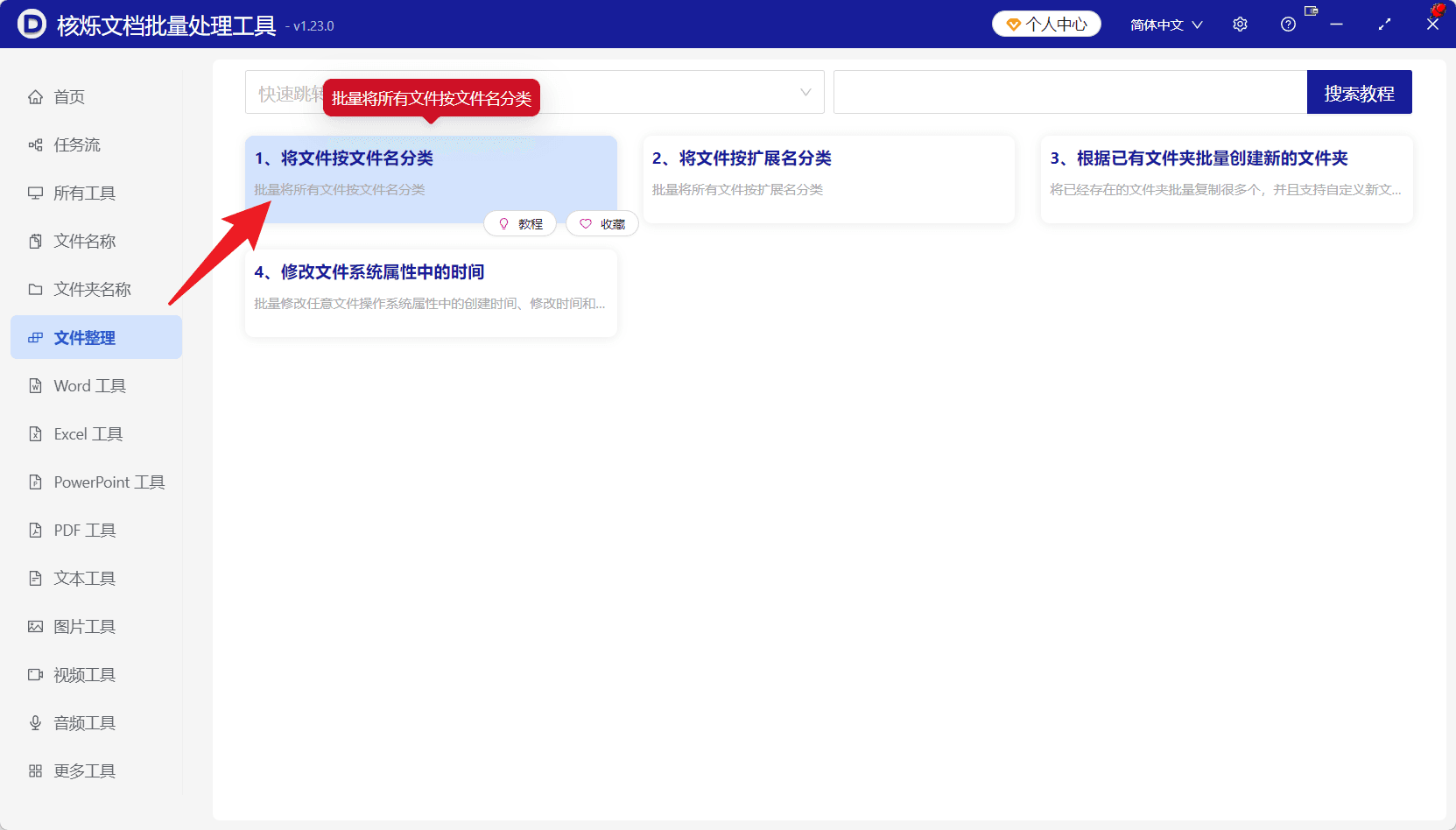Minimize the application window
Viewport: 1456px width, 830px height.
pos(1336,25)
